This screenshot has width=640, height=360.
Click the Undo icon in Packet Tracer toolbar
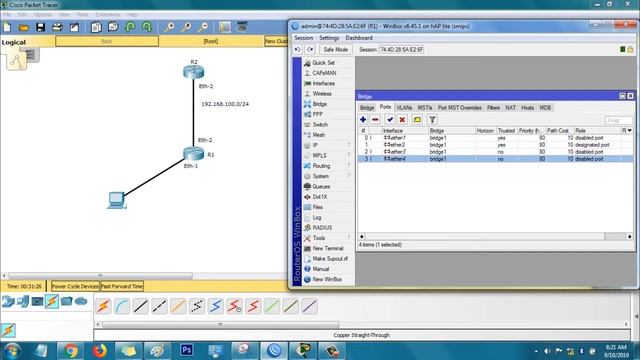[130, 27]
